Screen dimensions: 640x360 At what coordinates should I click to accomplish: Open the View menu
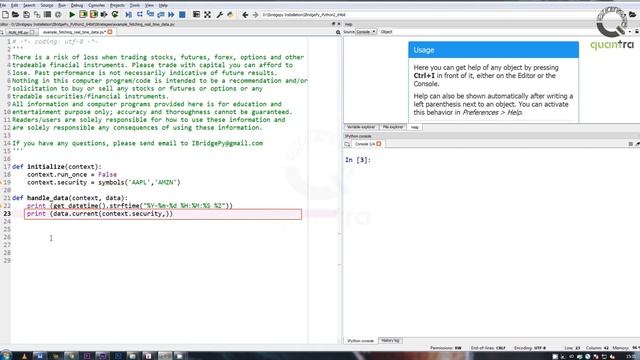click(149, 5)
